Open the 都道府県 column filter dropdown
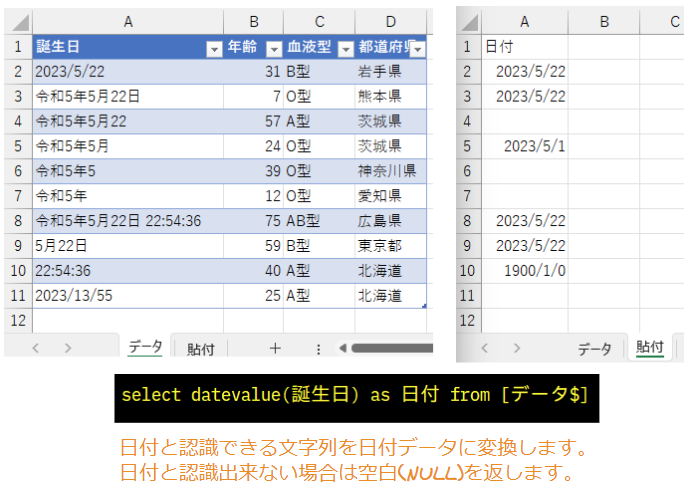Image resolution: width=687 pixels, height=489 pixels. [x=418, y=49]
